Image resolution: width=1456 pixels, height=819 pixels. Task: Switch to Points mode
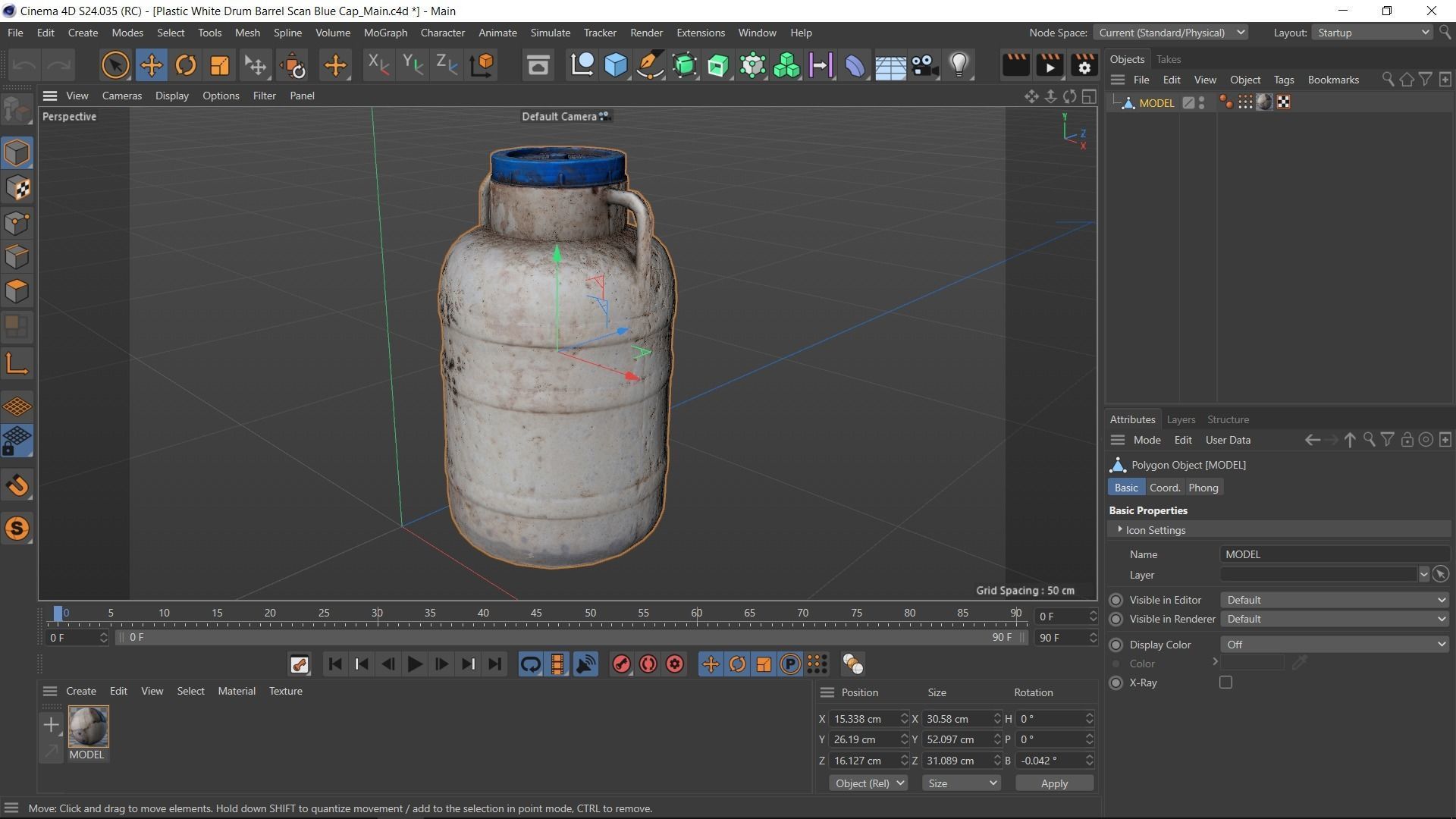[17, 222]
